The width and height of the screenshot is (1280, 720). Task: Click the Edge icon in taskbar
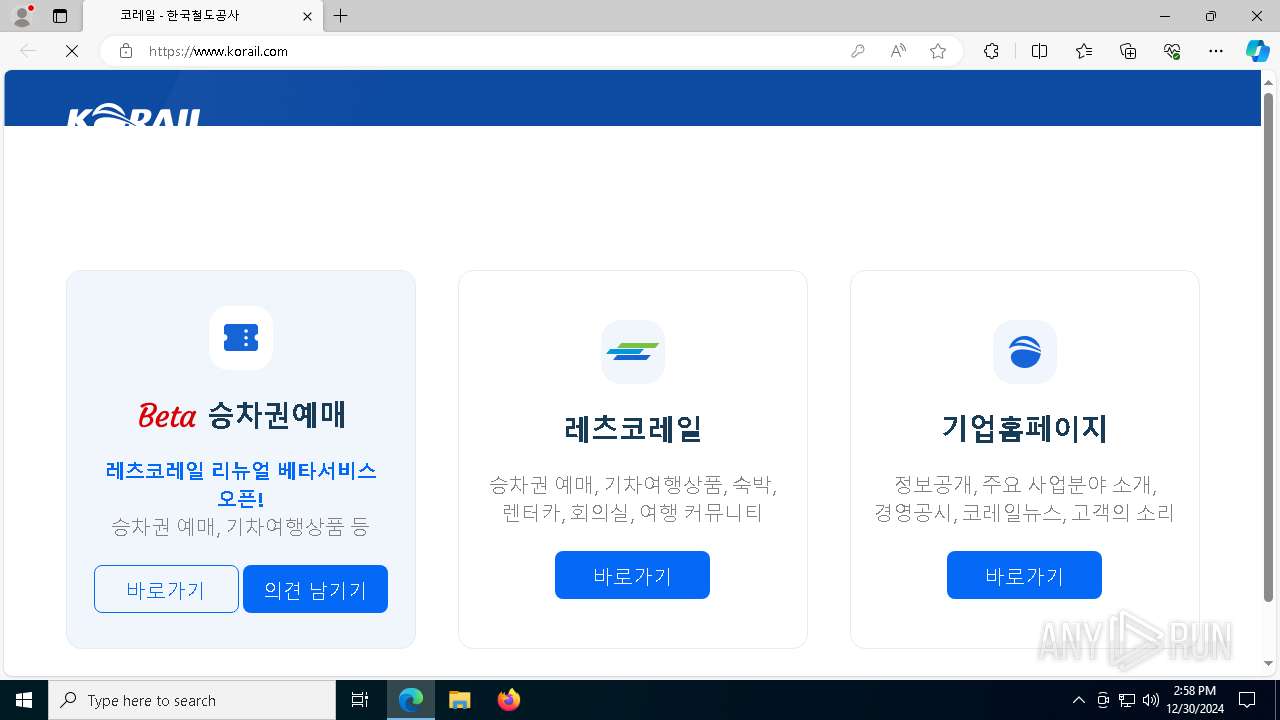click(x=411, y=700)
